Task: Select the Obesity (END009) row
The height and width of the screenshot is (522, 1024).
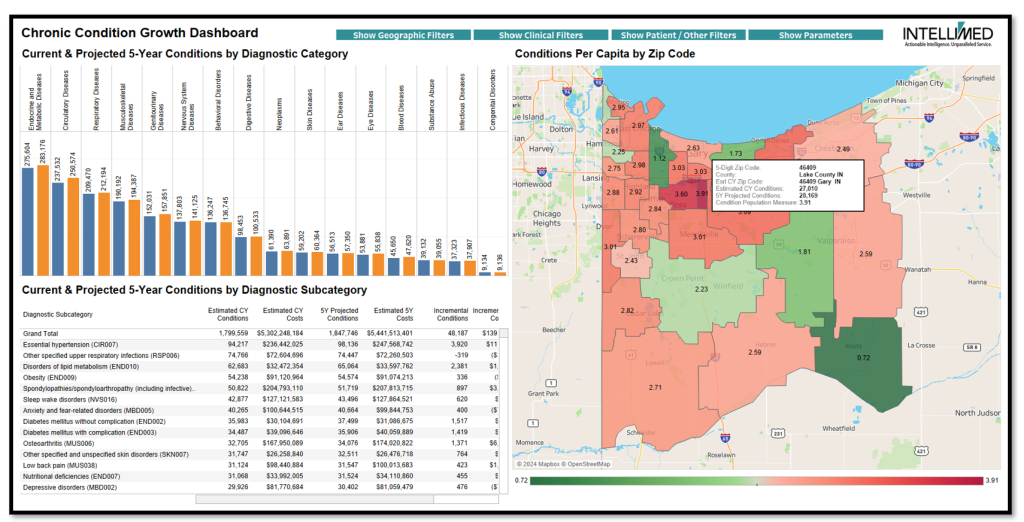Action: (260, 378)
